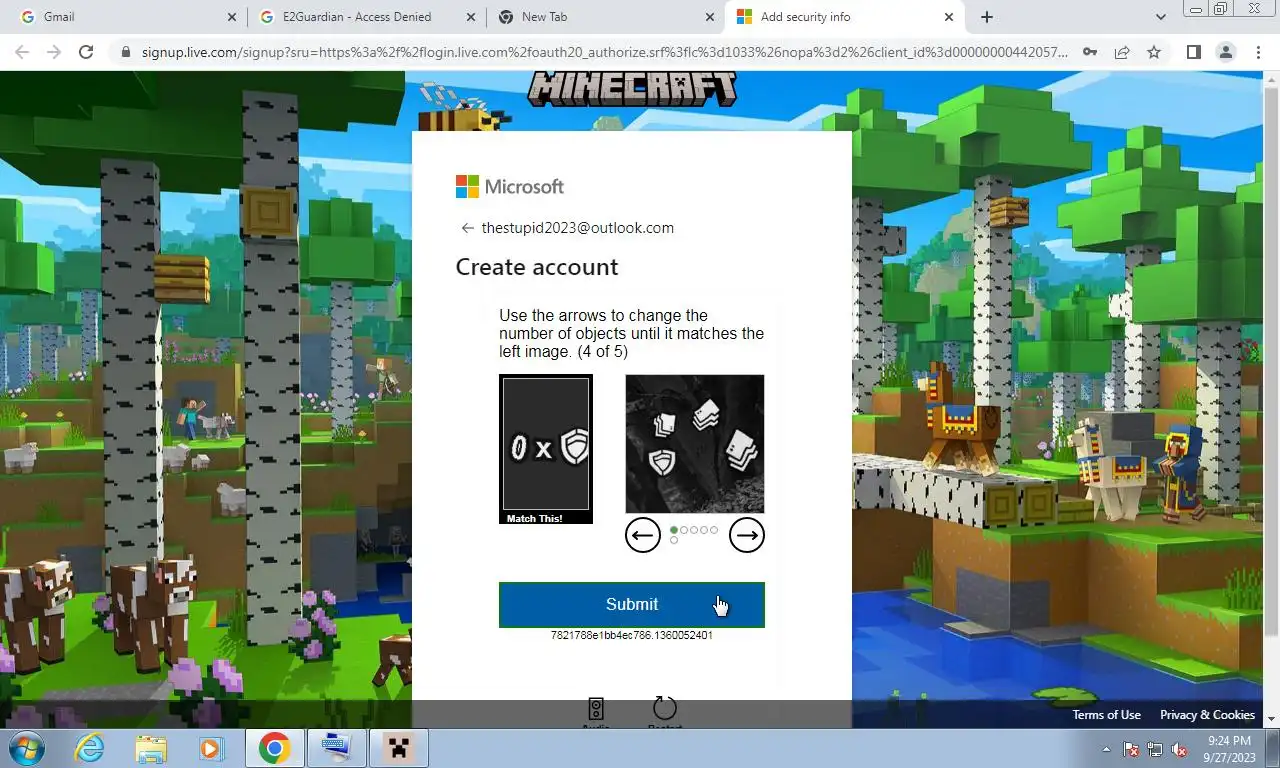Click thestupid2023@outlook.com email text
The image size is (1280, 768).
point(578,228)
